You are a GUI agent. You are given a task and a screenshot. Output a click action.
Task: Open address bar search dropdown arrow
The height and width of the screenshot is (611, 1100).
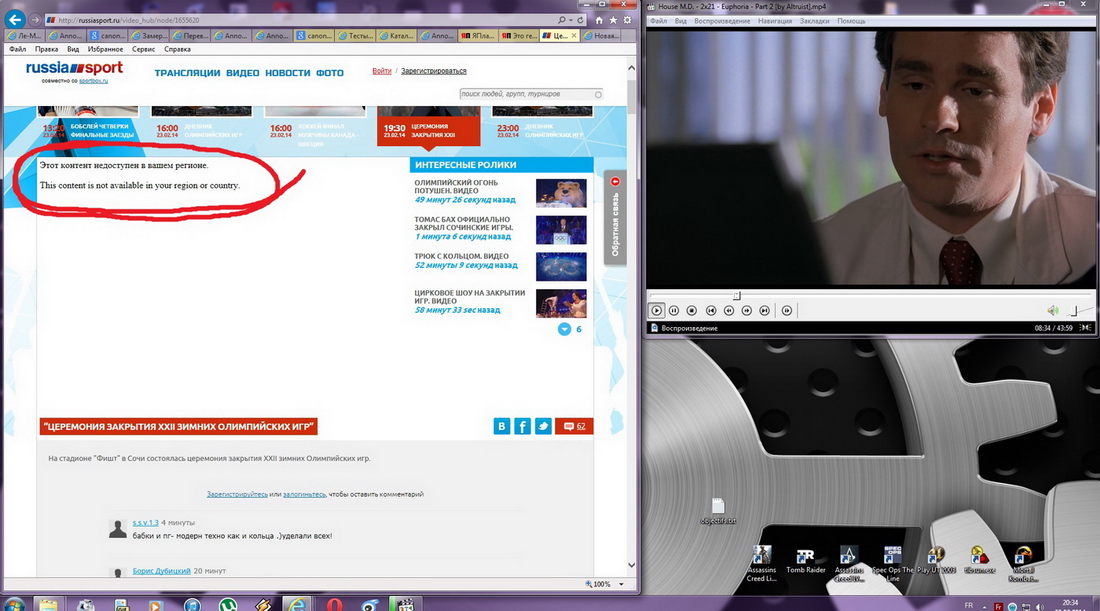(x=570, y=20)
